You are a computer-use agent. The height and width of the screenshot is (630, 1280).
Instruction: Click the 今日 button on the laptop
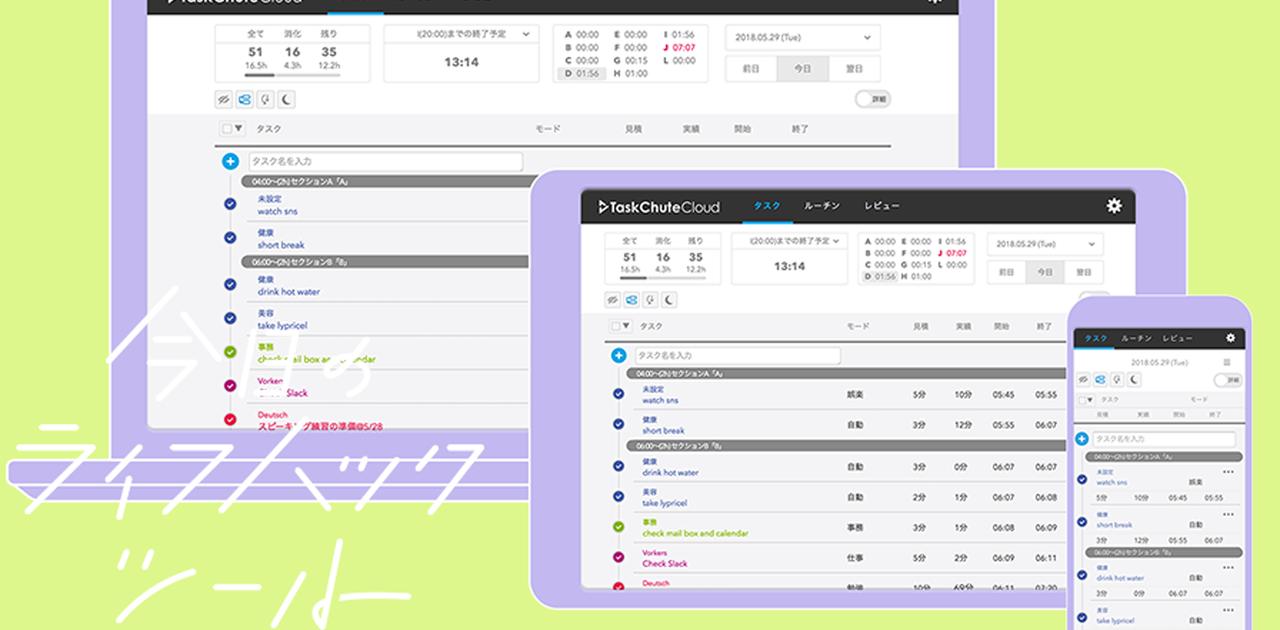pos(803,69)
